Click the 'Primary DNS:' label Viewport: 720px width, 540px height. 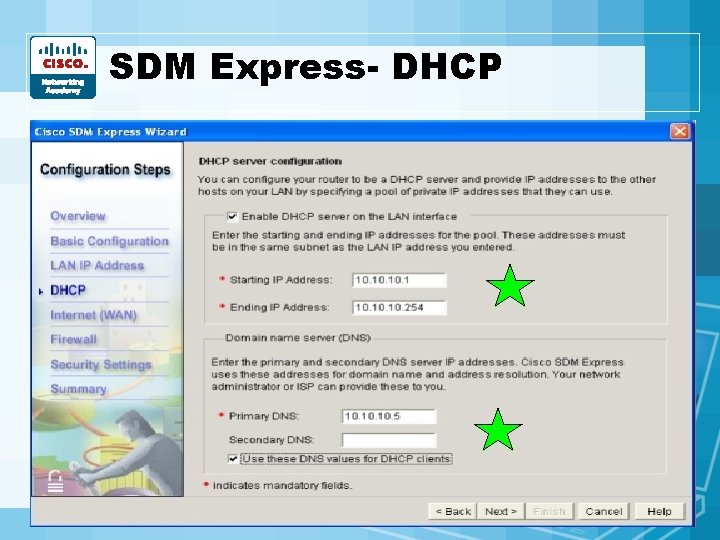264,416
